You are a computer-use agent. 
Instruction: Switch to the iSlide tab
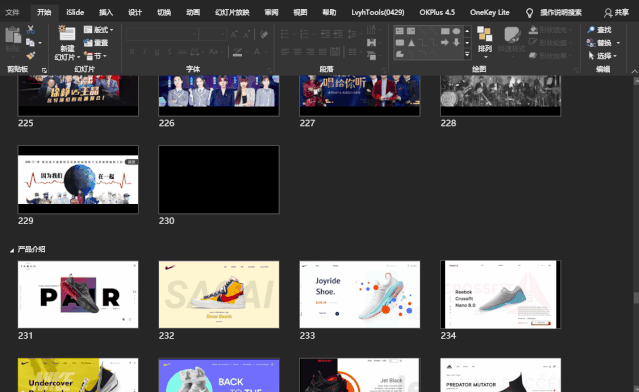pyautogui.click(x=75, y=13)
